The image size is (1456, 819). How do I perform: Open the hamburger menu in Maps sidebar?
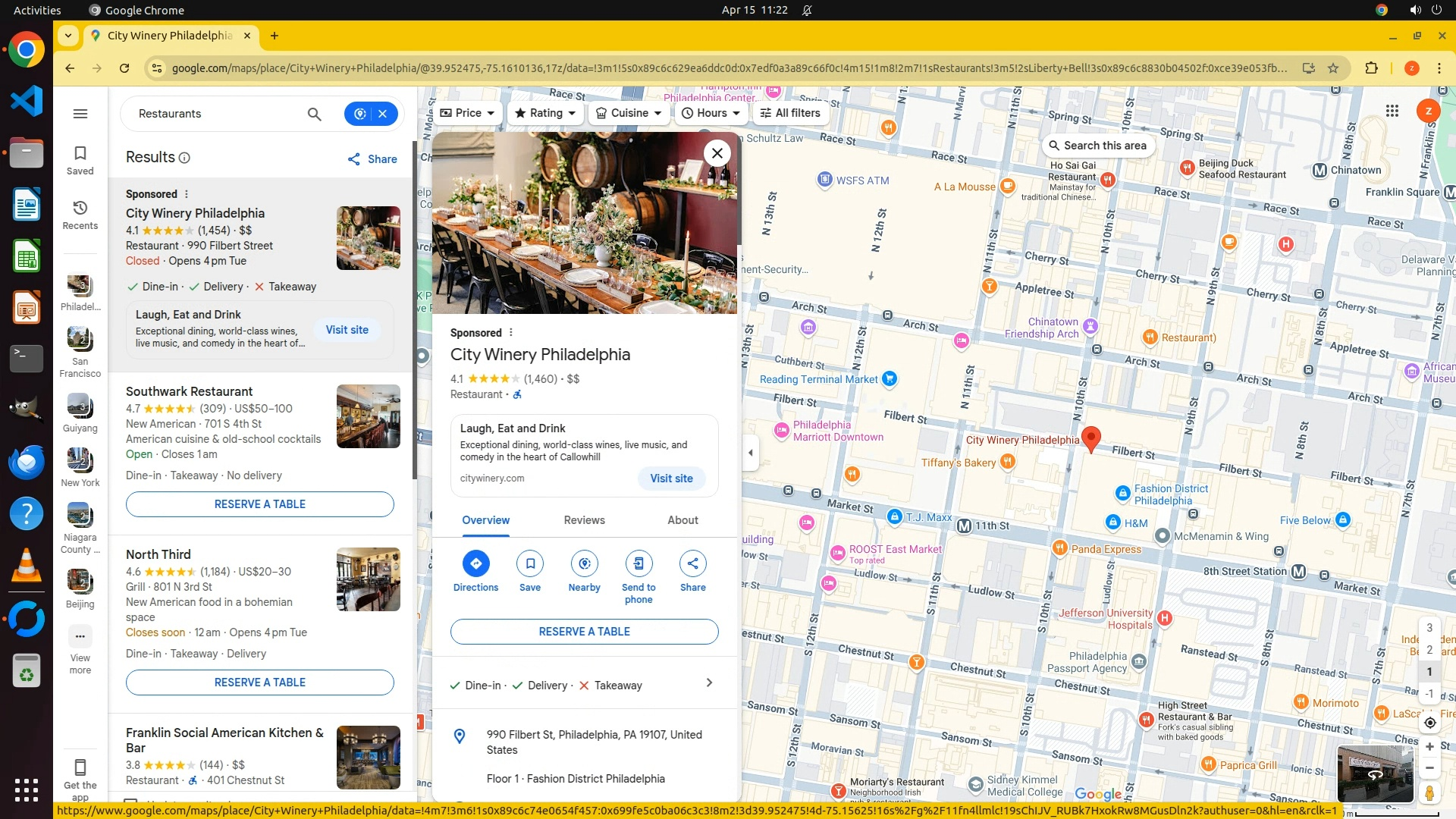pos(80,114)
